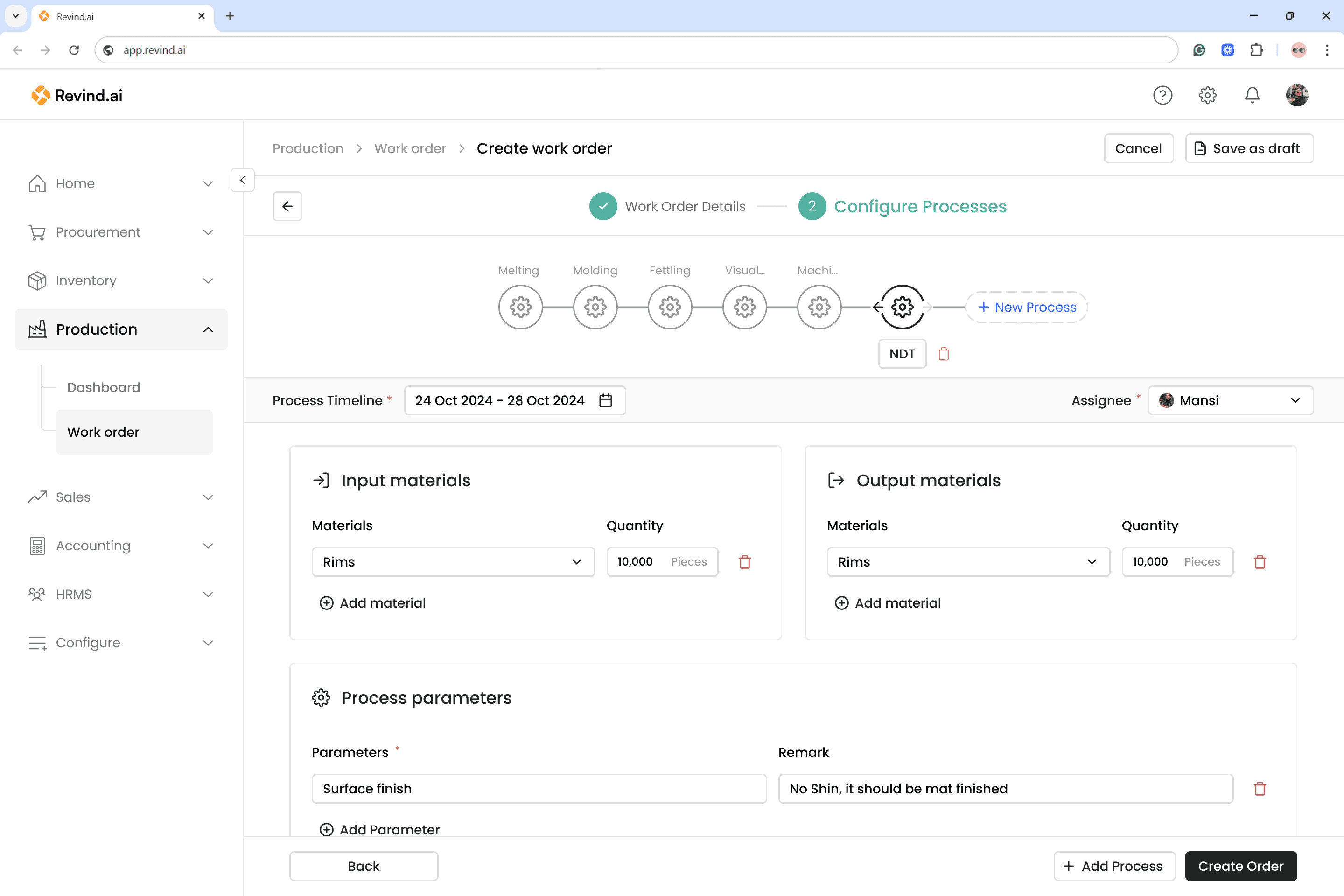Screen dimensions: 1344x896
Task: Open the help question mark icon
Action: (1162, 95)
